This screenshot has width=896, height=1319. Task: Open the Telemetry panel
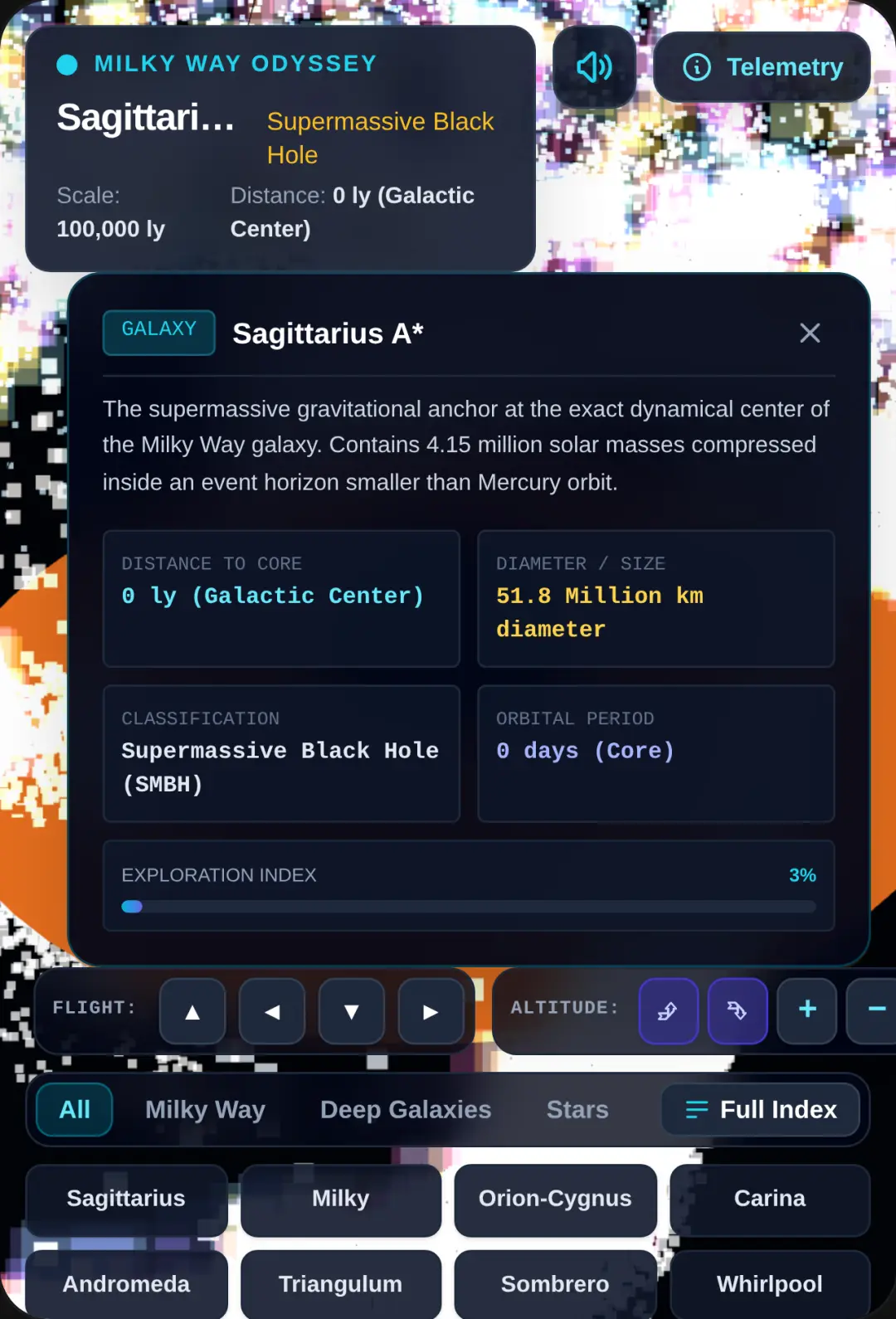coord(762,67)
